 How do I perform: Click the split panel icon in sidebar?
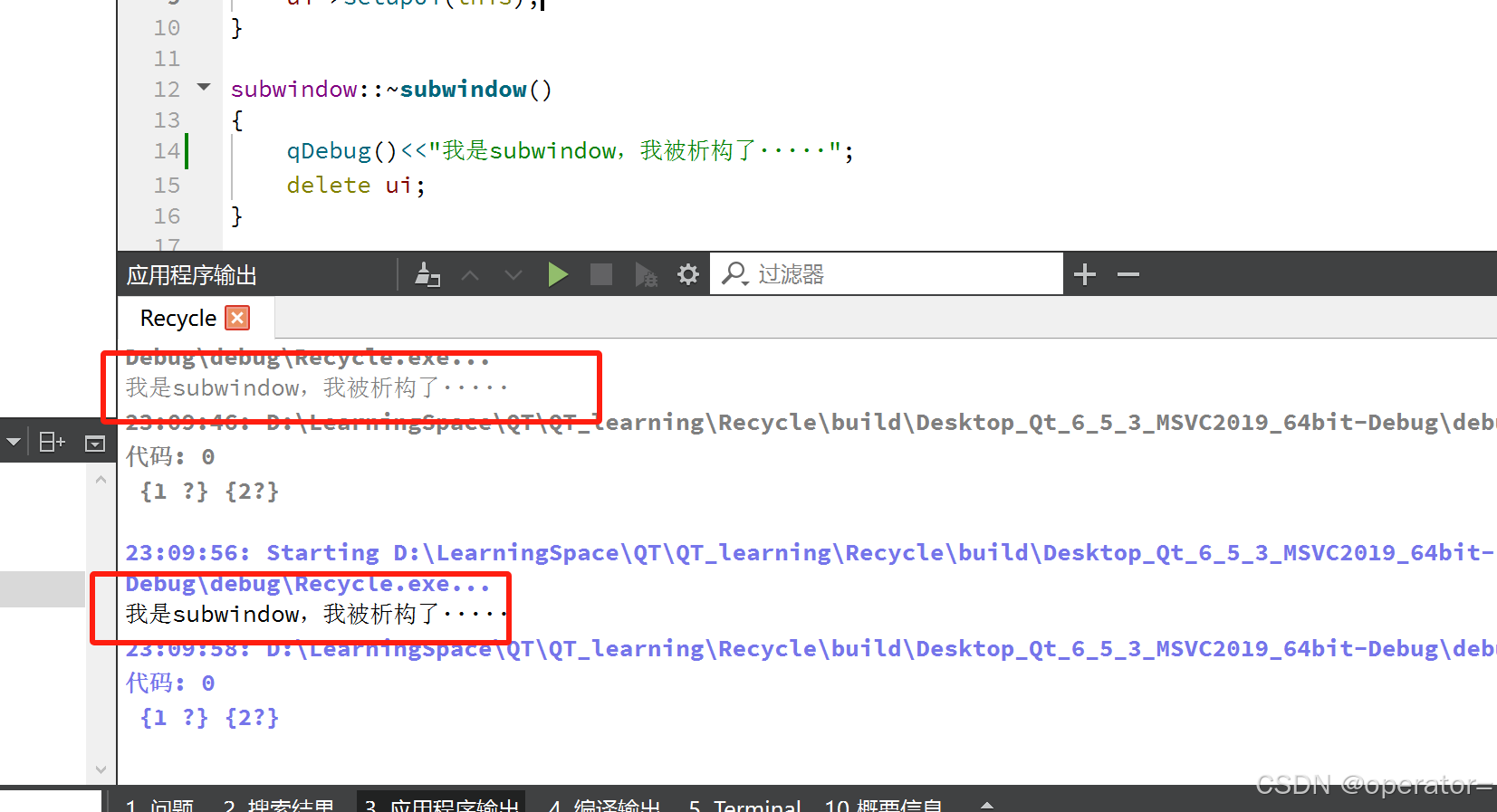(52, 442)
